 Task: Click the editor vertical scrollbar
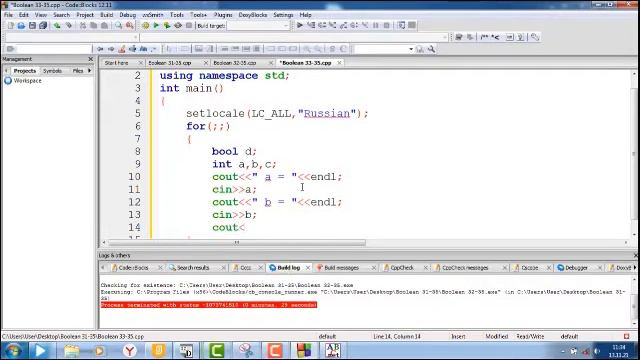click(x=633, y=154)
